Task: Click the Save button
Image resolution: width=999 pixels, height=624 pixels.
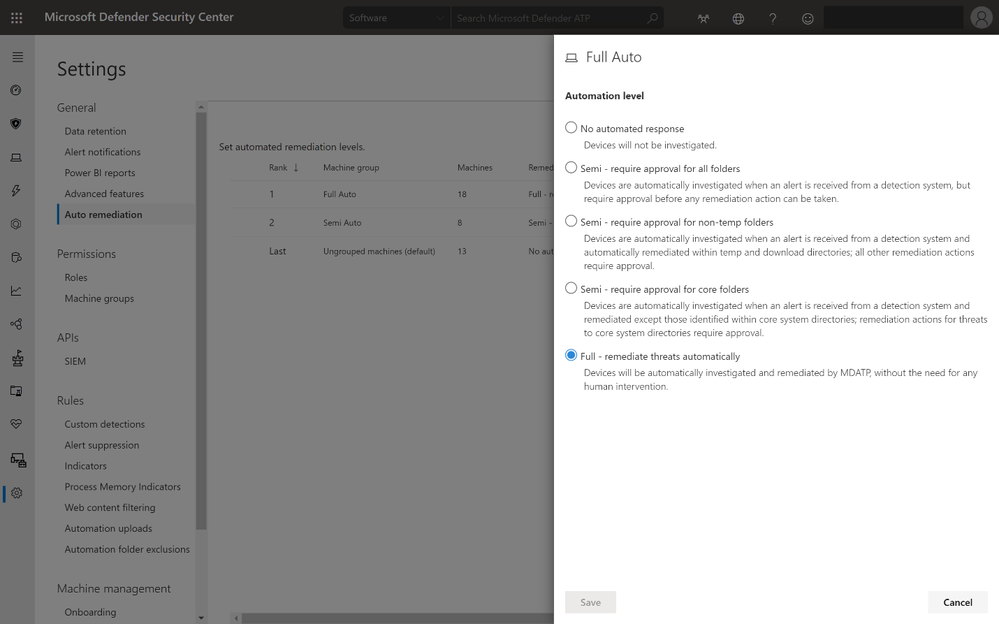Action: (x=590, y=602)
